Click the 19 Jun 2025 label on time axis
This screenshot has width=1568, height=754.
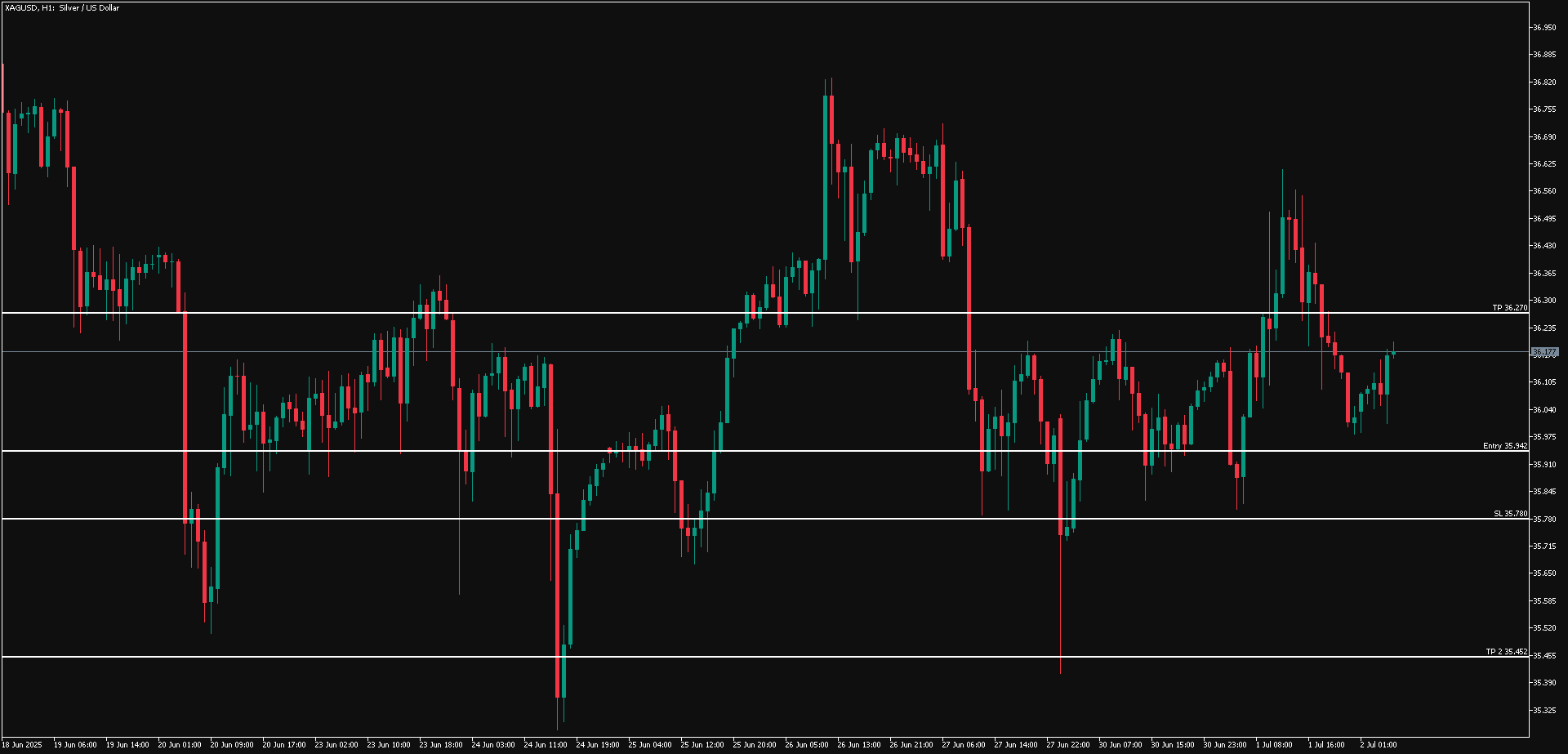pyautogui.click(x=24, y=745)
